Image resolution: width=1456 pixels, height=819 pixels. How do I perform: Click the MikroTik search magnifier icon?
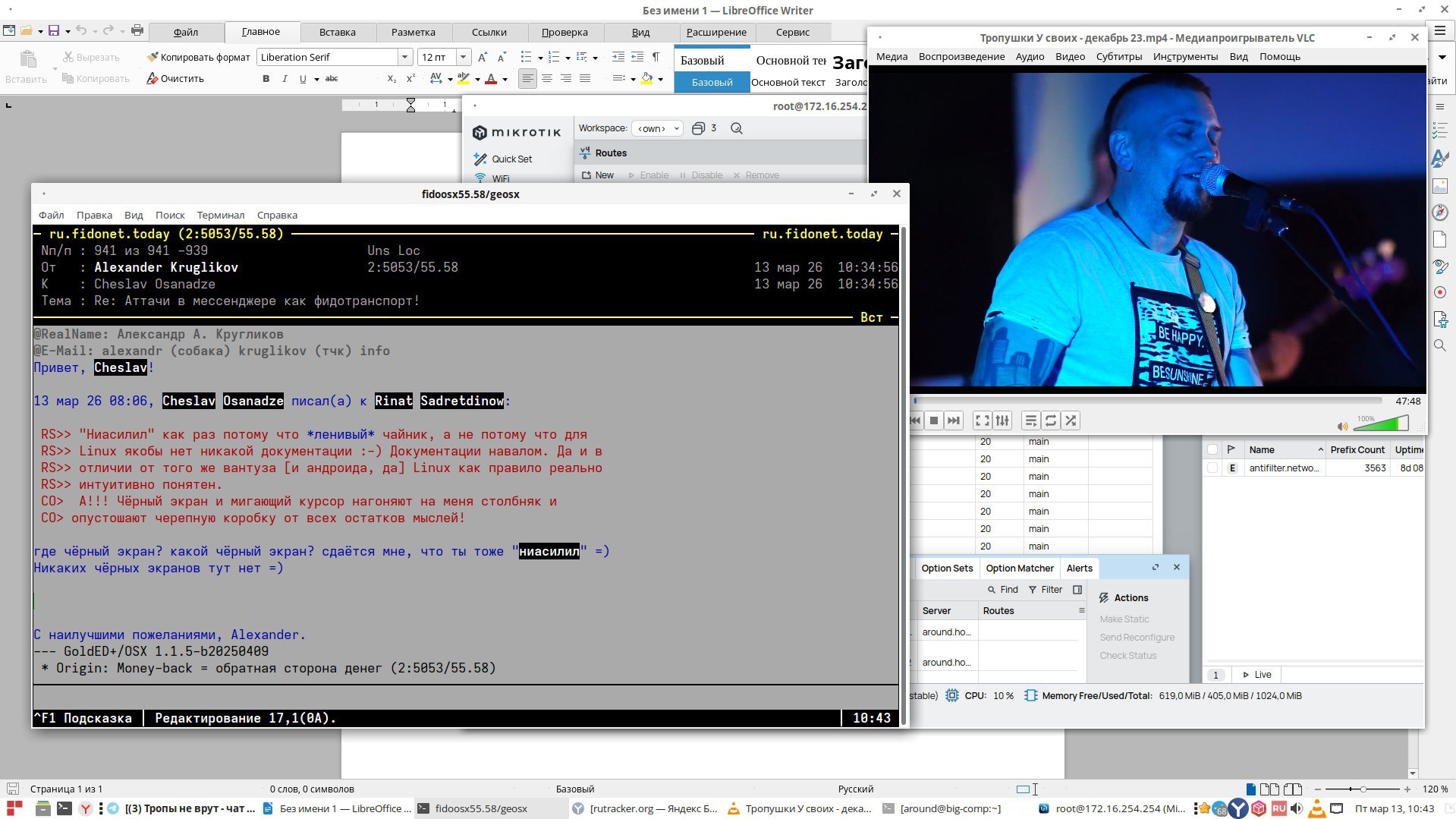tap(736, 128)
